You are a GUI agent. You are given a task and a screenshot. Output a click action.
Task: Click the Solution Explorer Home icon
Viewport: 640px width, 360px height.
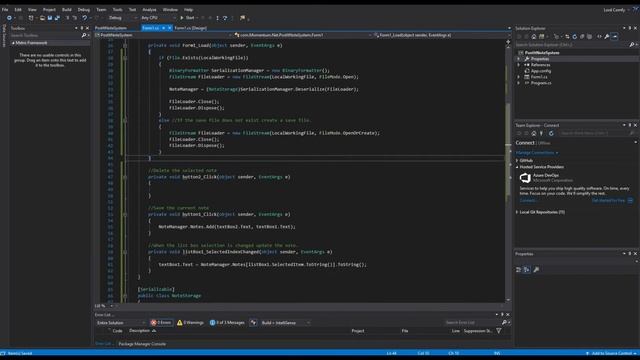coord(534,37)
